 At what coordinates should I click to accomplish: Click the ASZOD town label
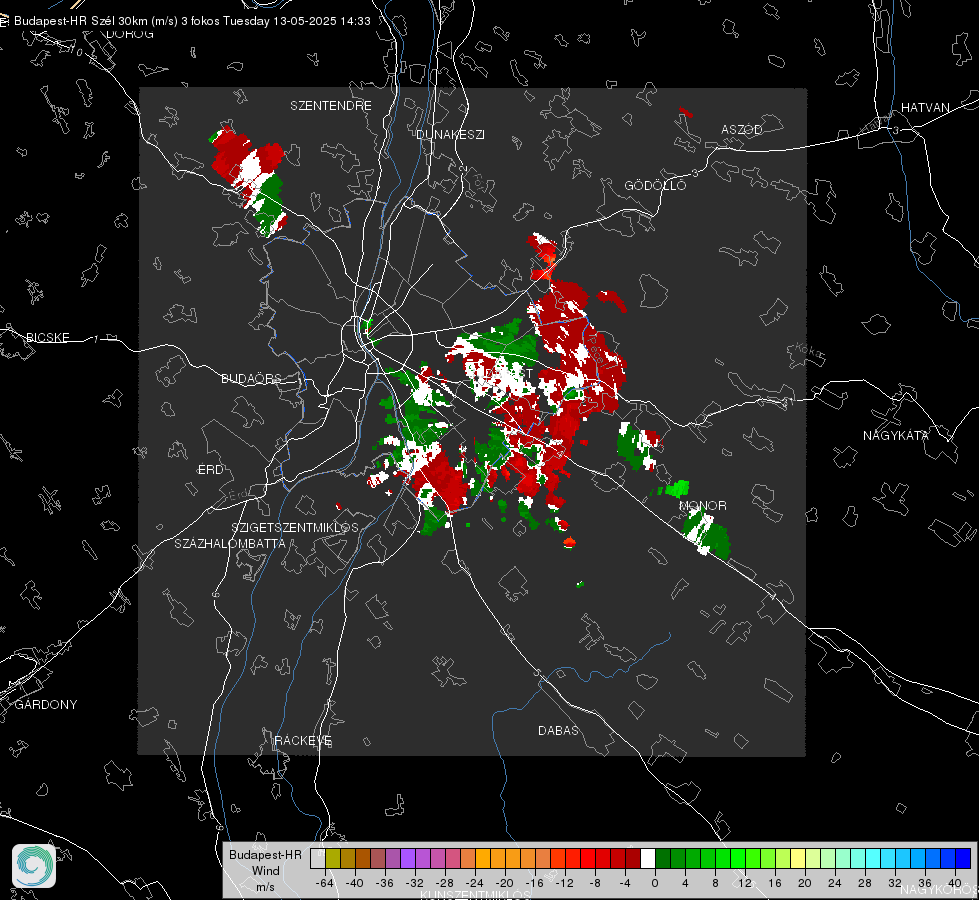point(742,129)
